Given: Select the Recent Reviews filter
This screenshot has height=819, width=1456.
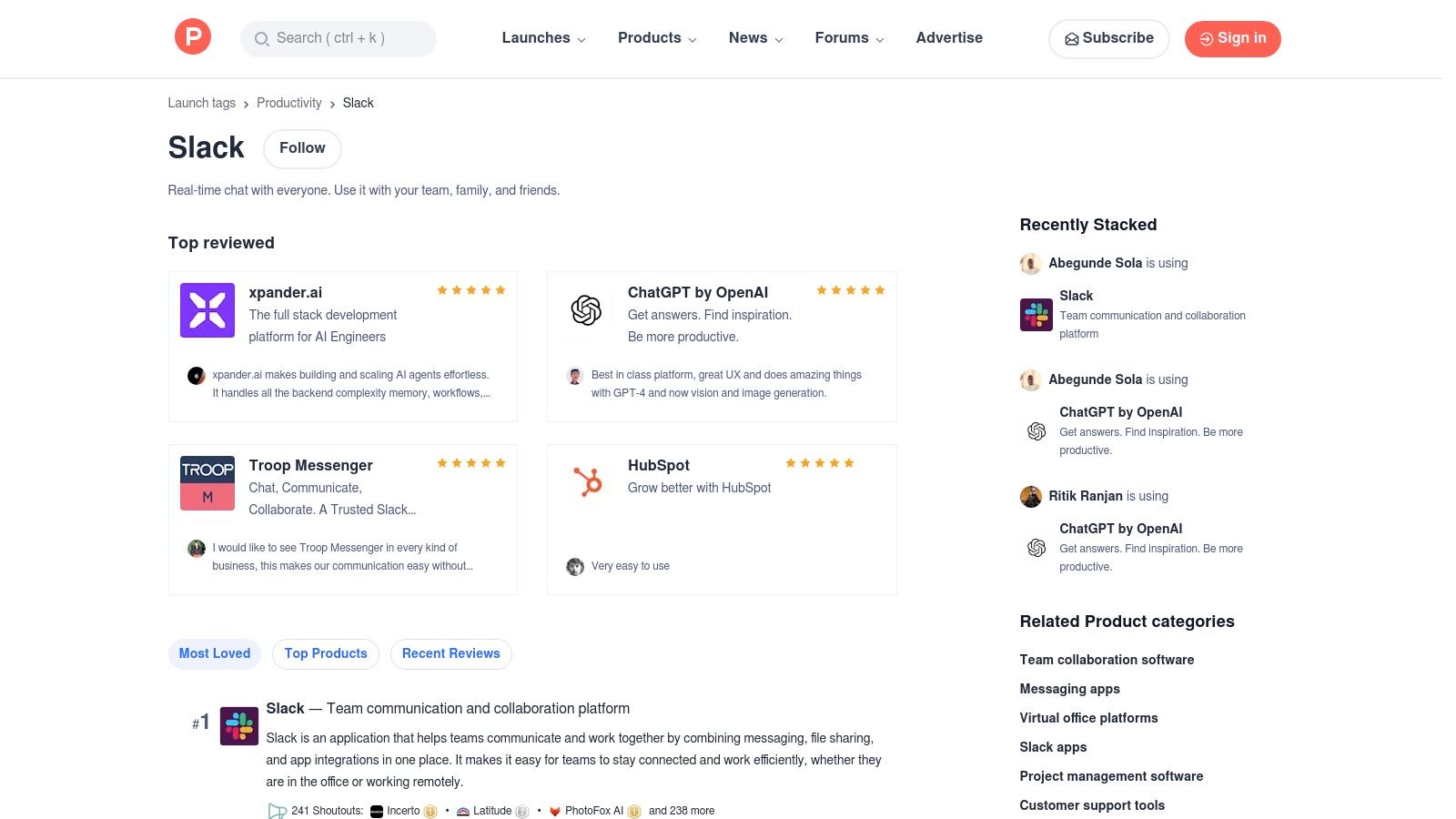Looking at the screenshot, I should [x=450, y=653].
